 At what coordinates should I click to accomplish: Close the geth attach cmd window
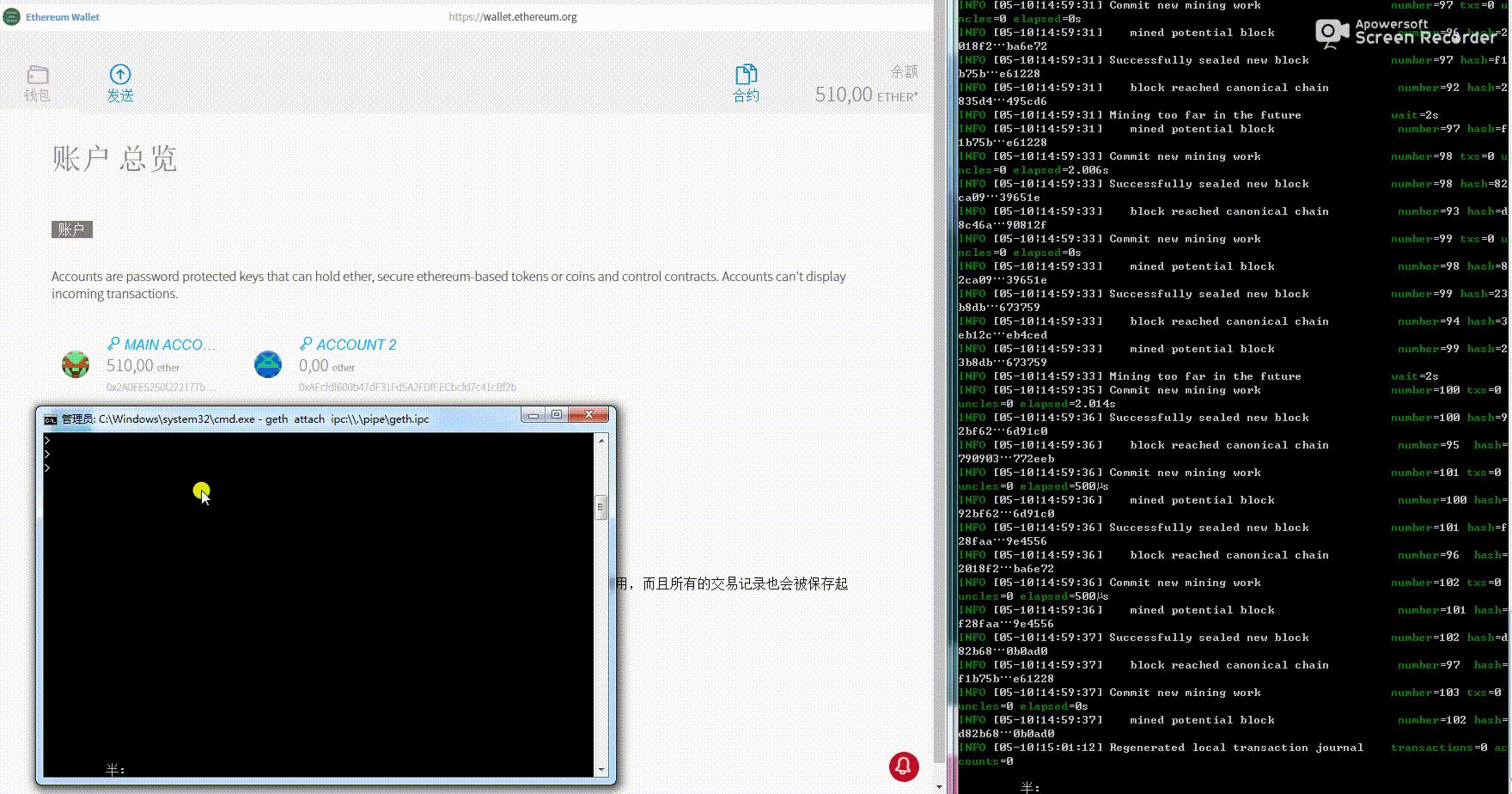588,414
